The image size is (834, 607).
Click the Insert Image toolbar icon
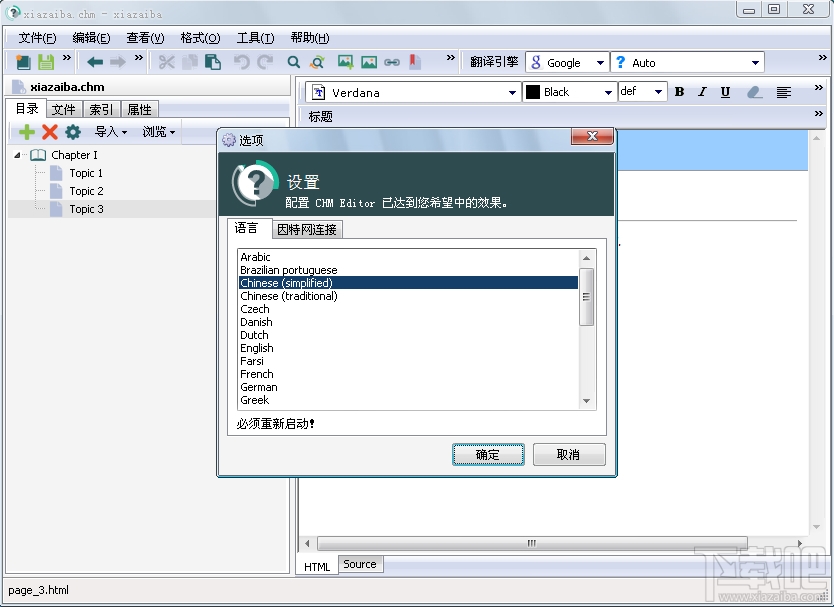pyautogui.click(x=346, y=62)
